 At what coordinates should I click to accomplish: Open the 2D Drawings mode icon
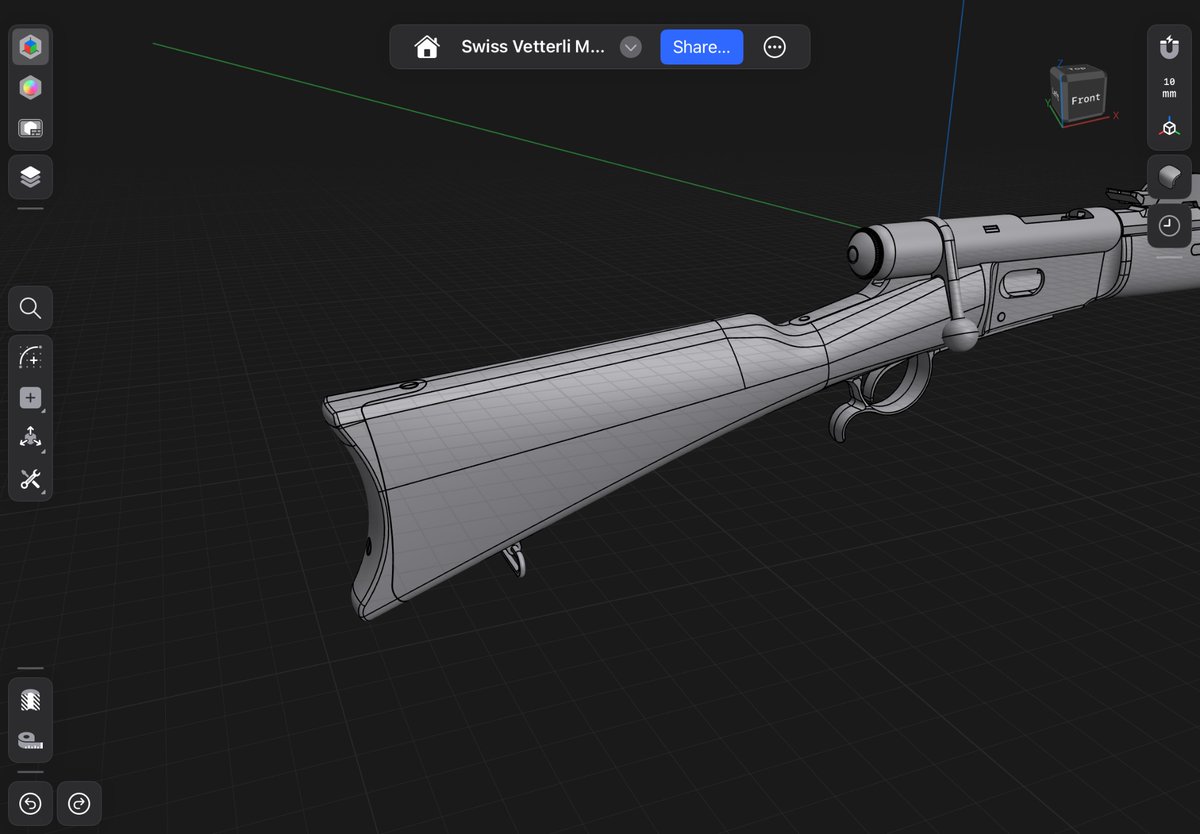tap(30, 128)
